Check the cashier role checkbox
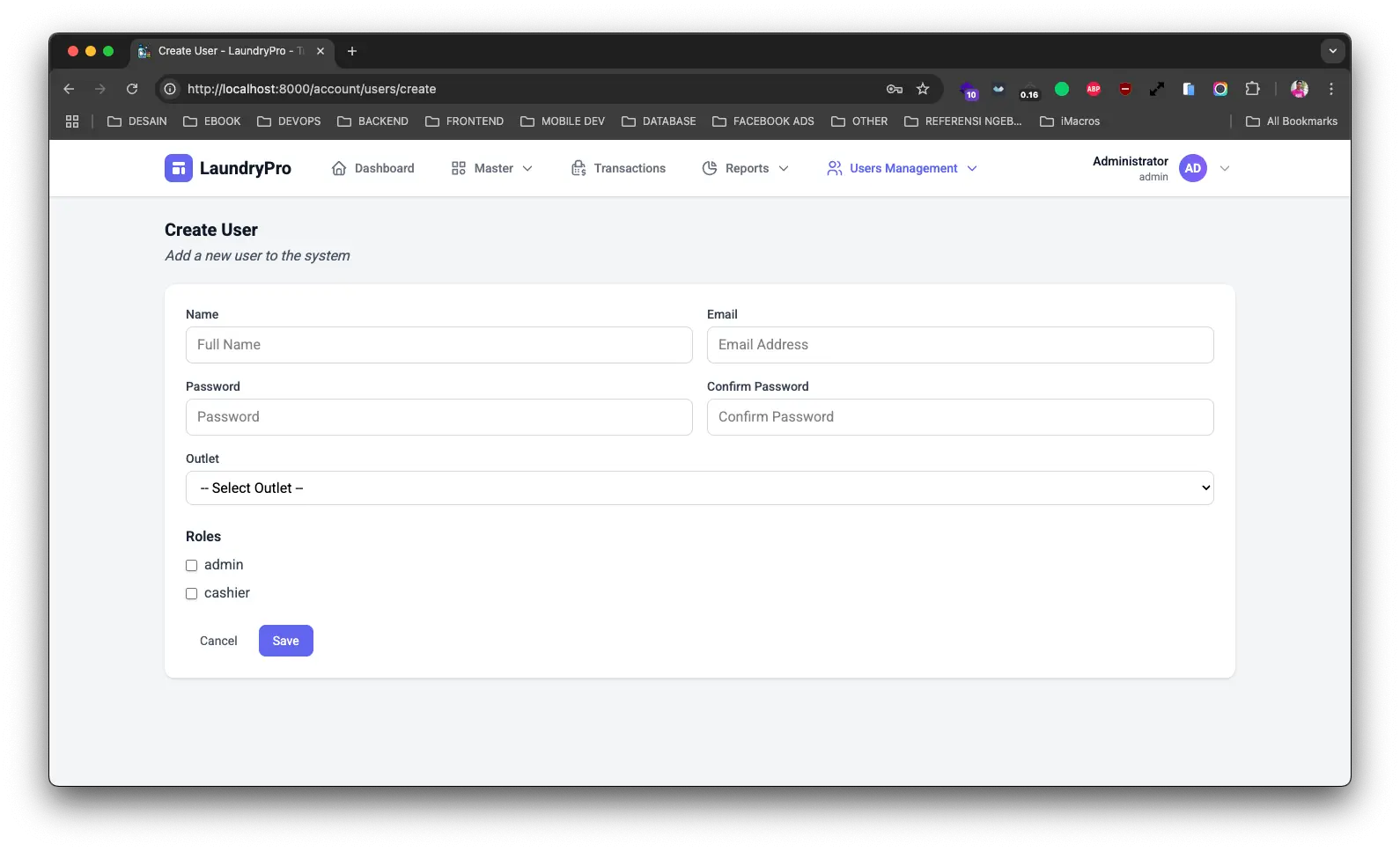This screenshot has height=851, width=1400. 191,594
